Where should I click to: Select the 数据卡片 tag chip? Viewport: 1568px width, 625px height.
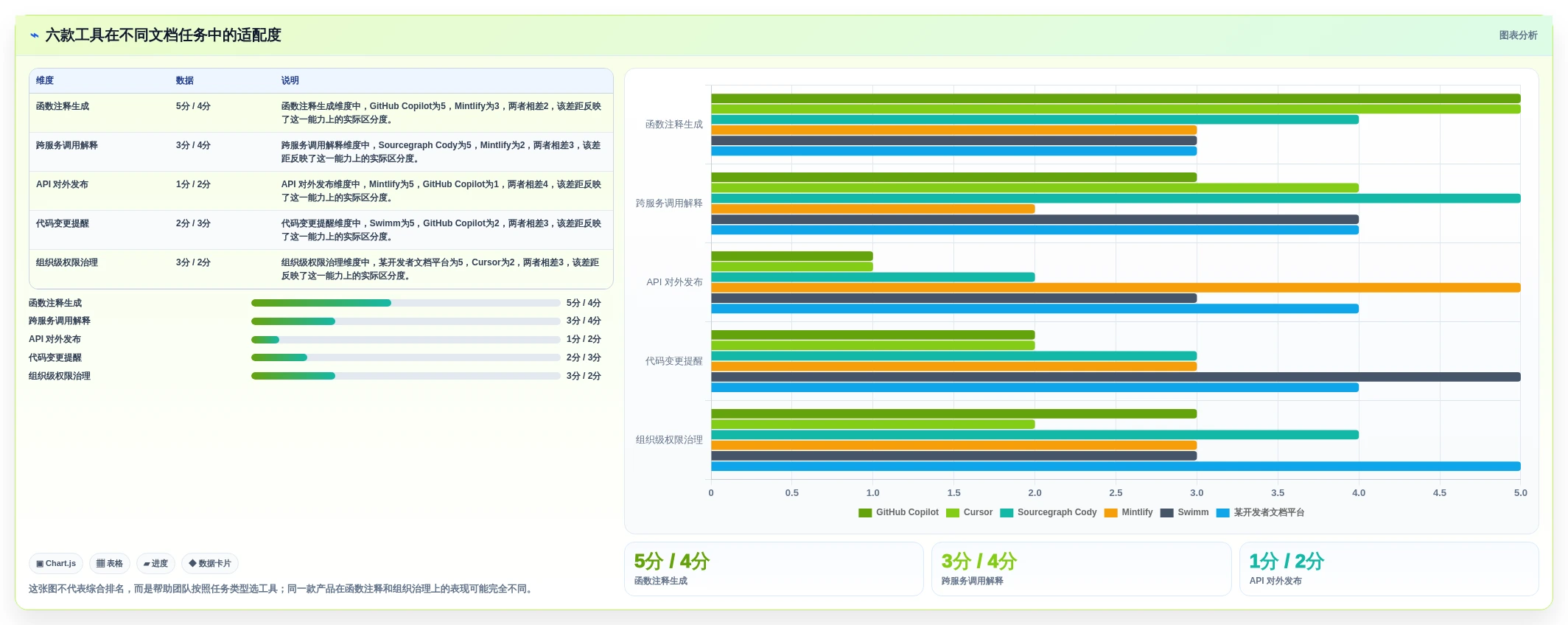(210, 564)
